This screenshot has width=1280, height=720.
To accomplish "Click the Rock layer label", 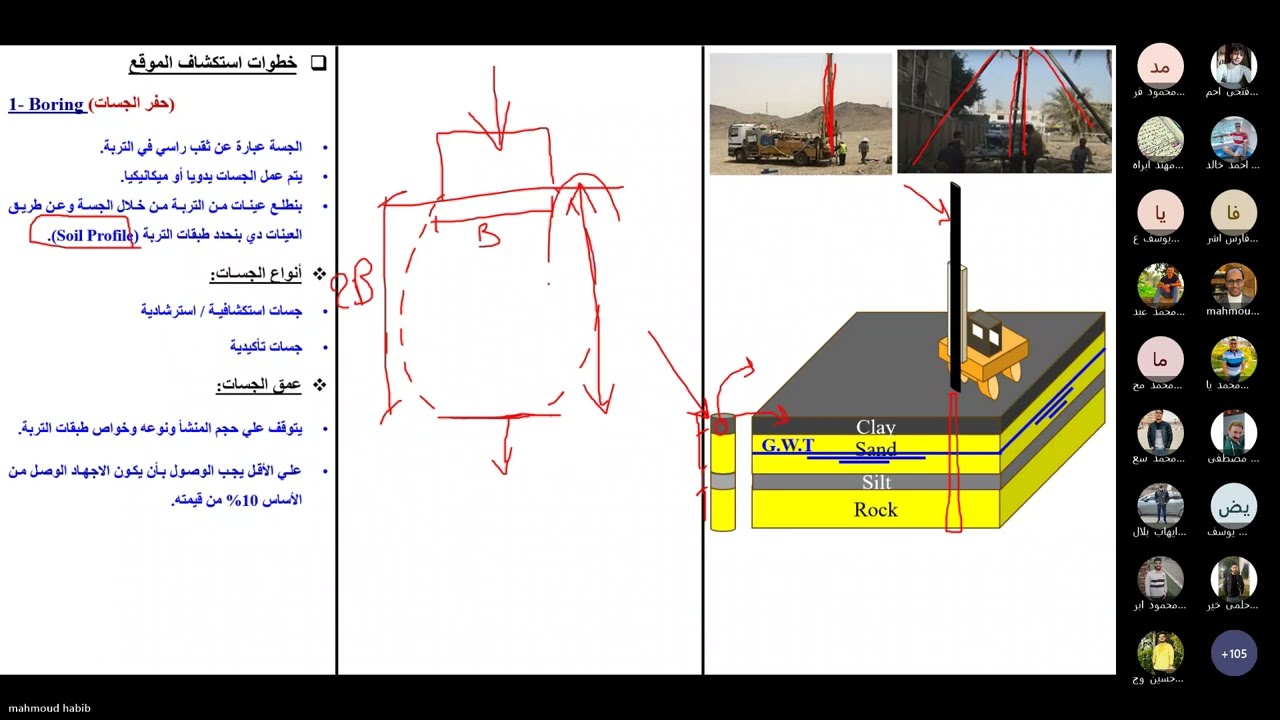I will [876, 510].
